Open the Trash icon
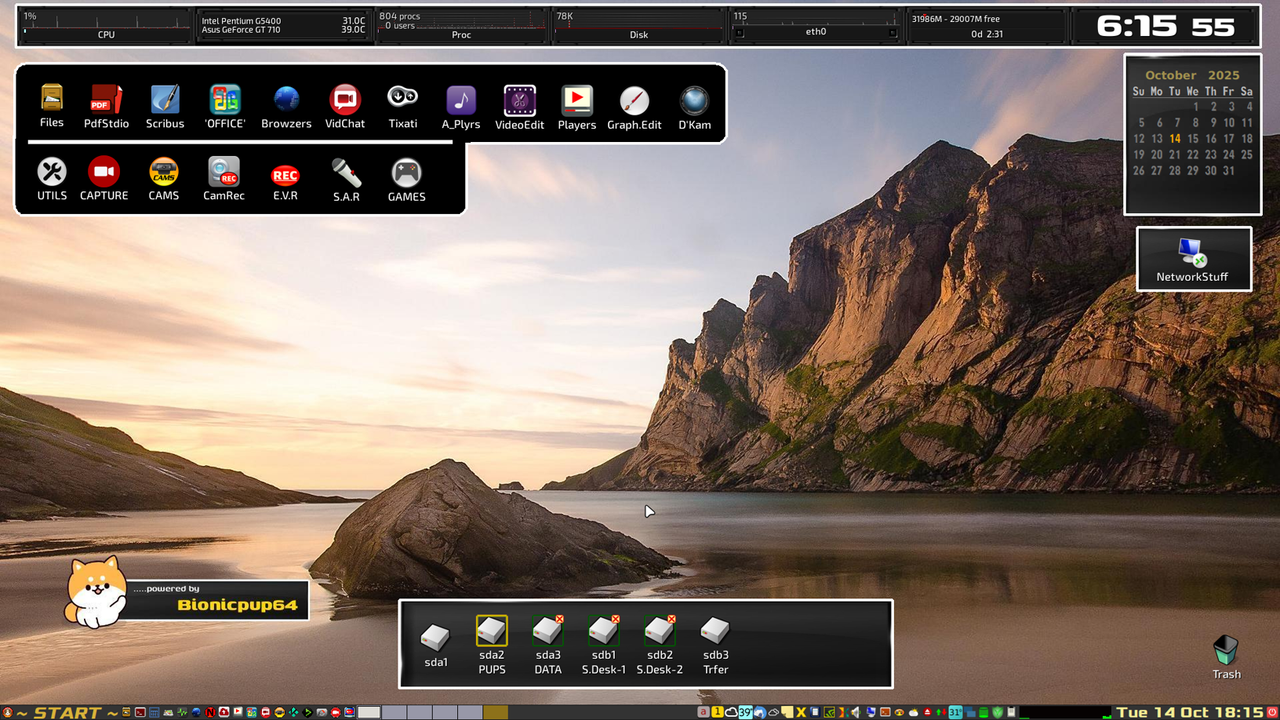 [1226, 650]
